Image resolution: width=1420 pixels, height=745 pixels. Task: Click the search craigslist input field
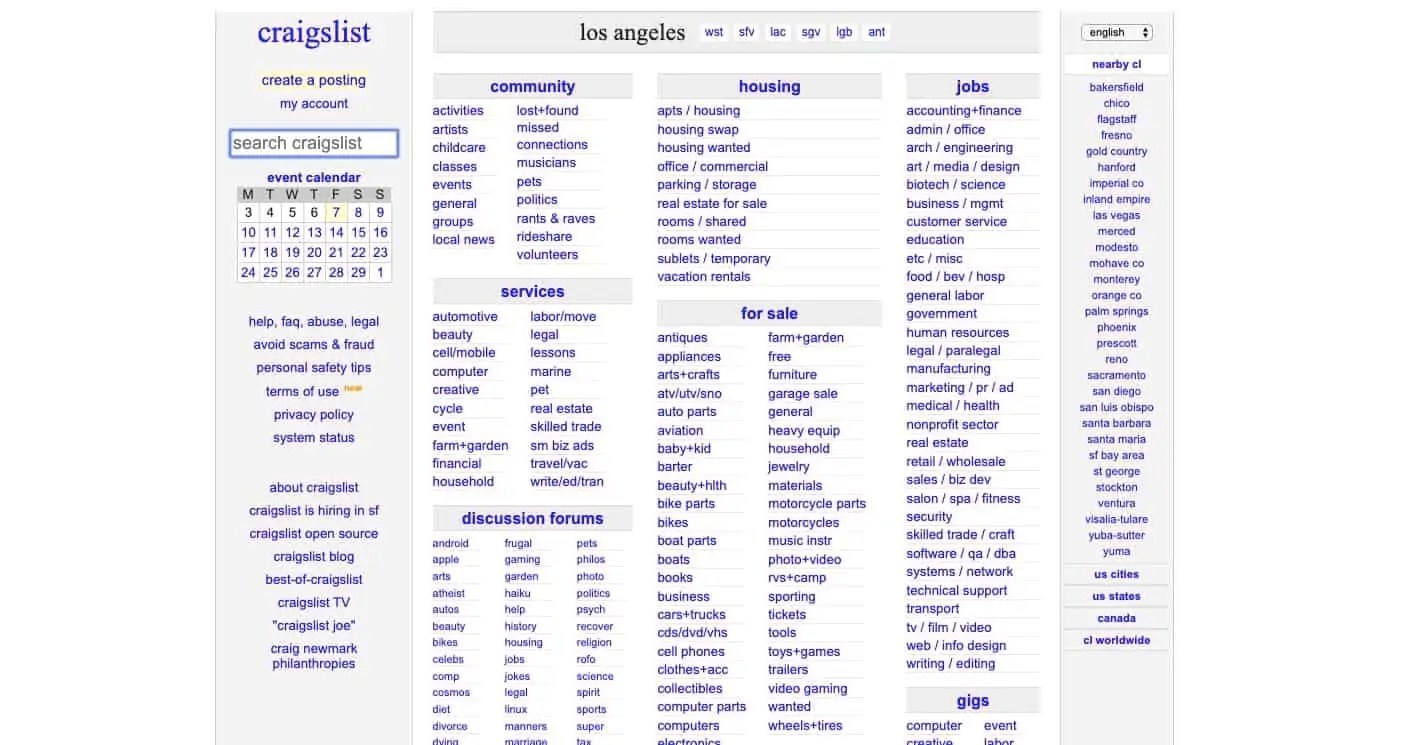pyautogui.click(x=313, y=143)
